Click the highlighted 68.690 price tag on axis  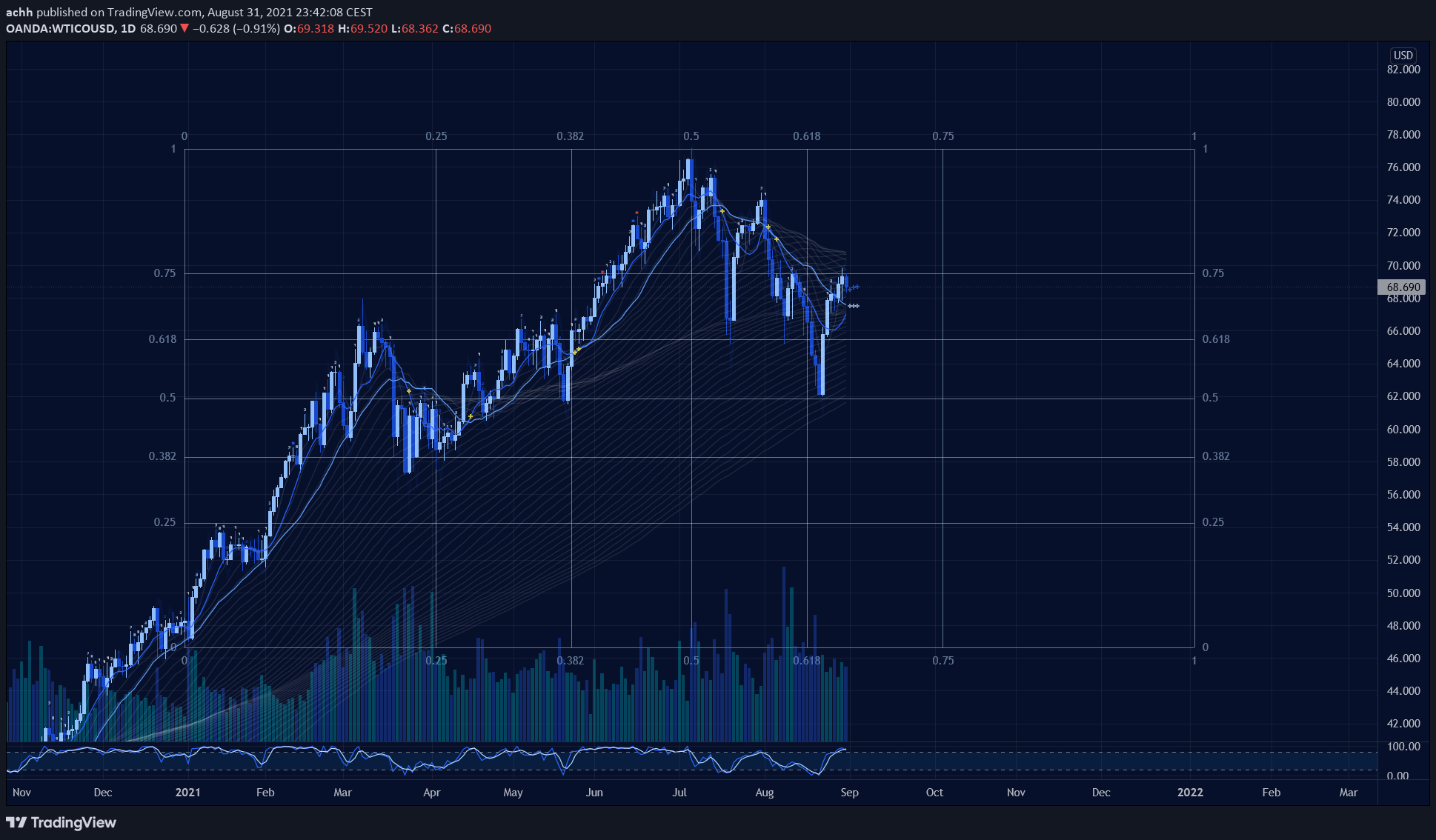tap(1403, 287)
